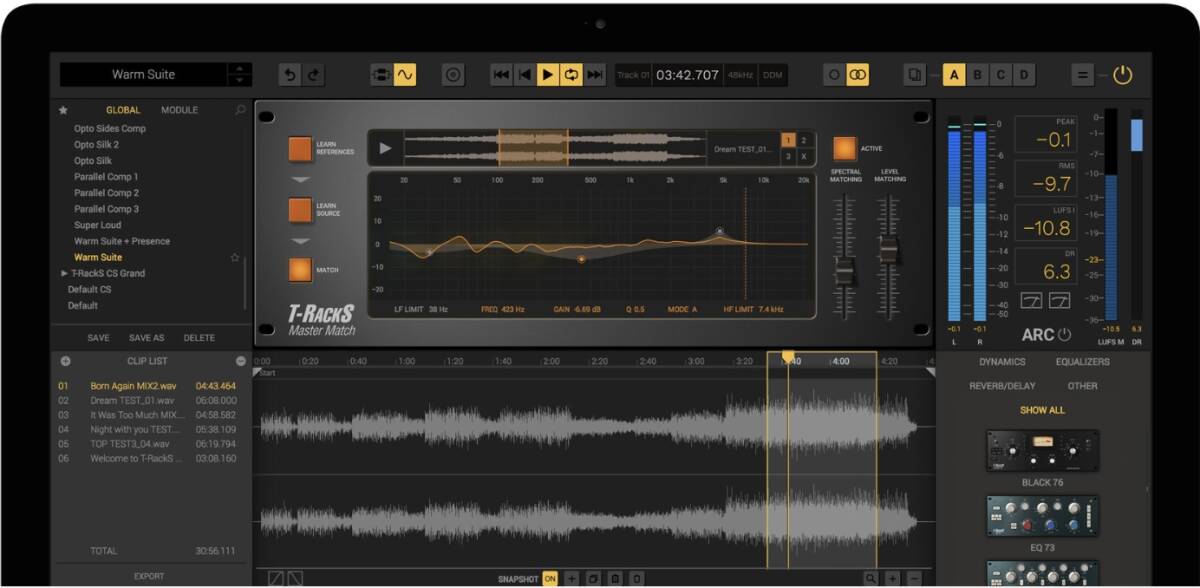This screenshot has width=1200, height=588.
Task: Click the magnifier zoom icon under waveform
Action: (x=871, y=579)
